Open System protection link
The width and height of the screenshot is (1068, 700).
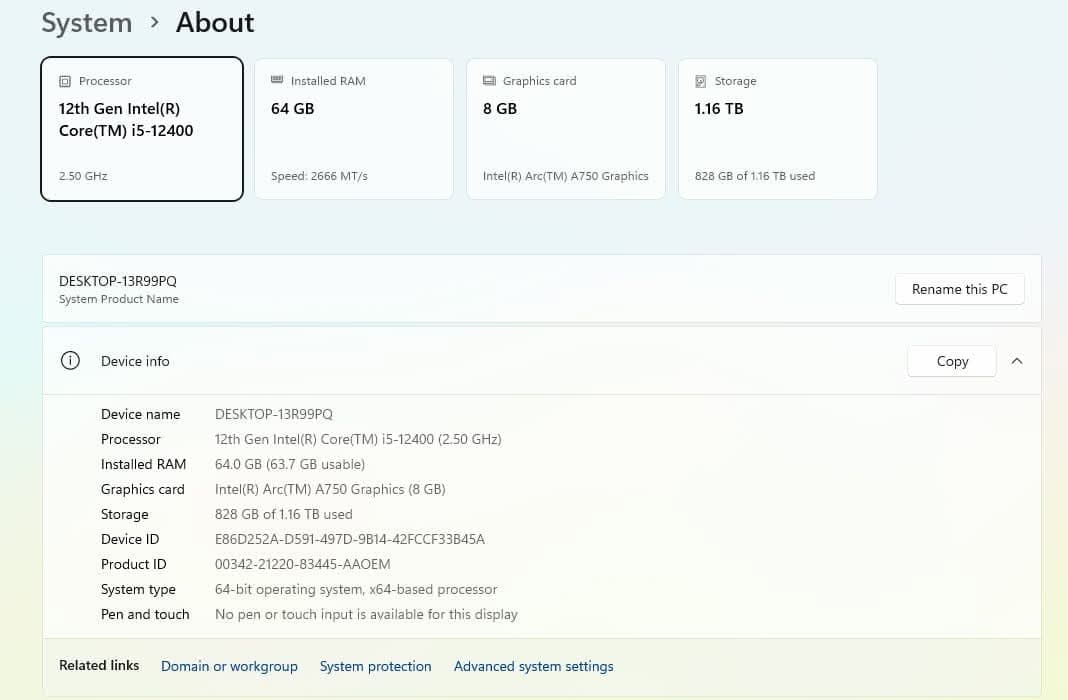375,666
